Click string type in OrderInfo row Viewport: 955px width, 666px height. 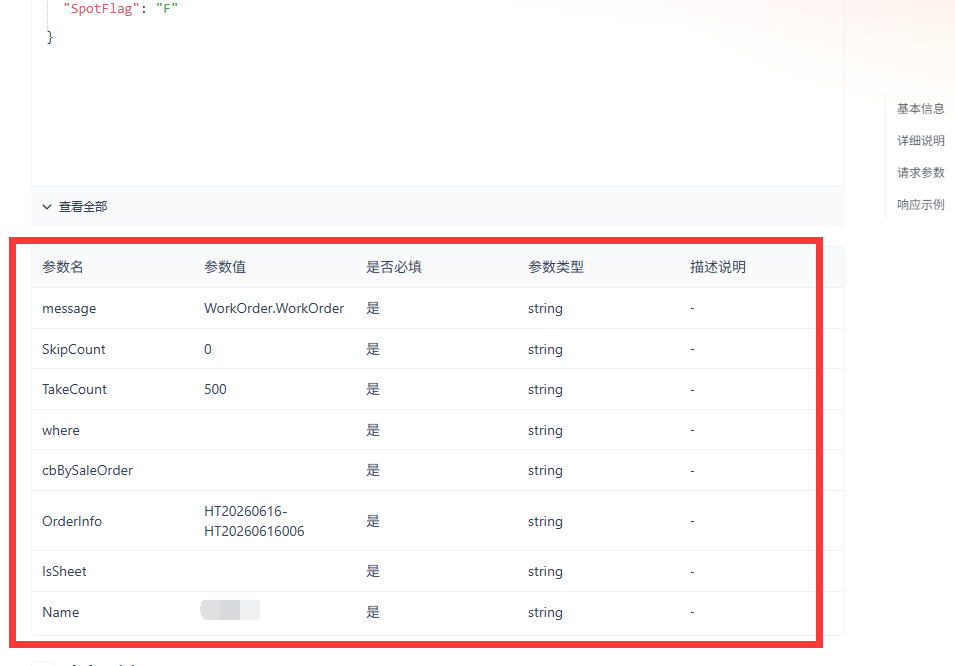[545, 522]
